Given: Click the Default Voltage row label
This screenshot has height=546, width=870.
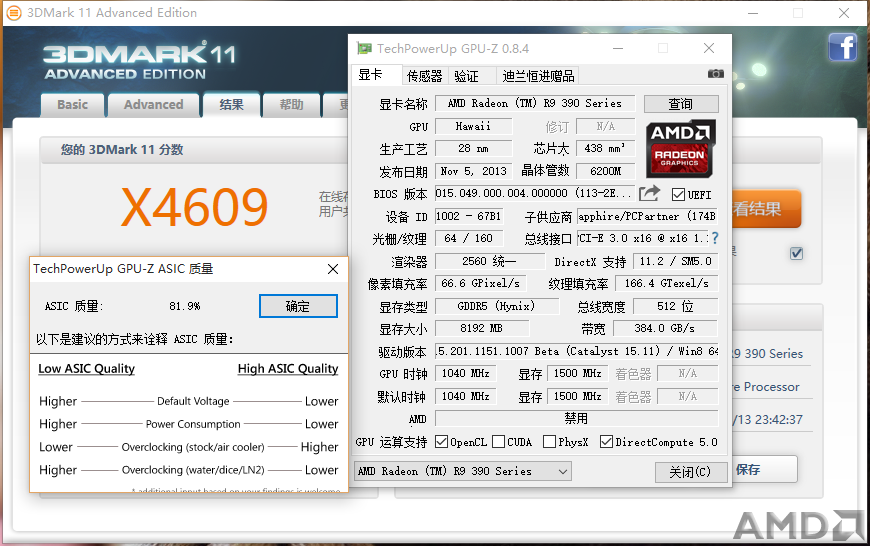Looking at the screenshot, I should [193, 401].
